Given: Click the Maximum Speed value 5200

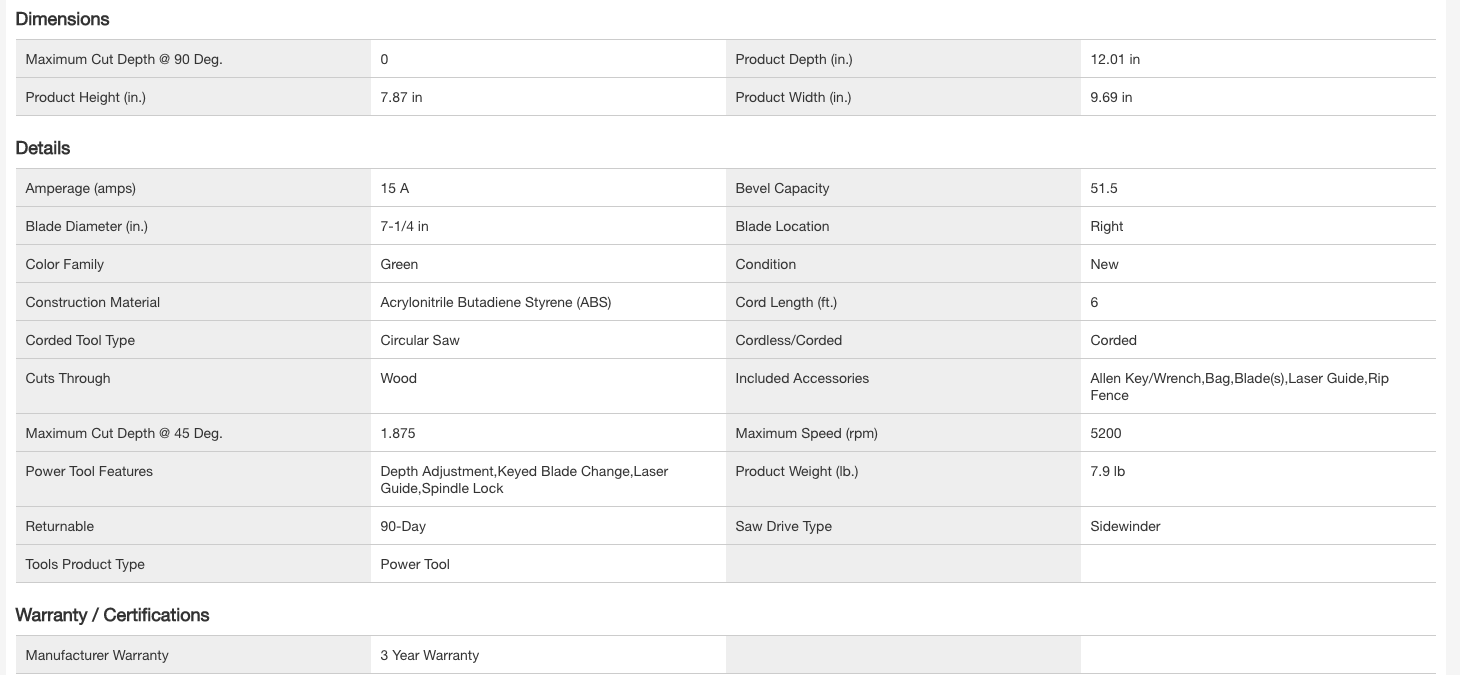Looking at the screenshot, I should coord(1106,433).
